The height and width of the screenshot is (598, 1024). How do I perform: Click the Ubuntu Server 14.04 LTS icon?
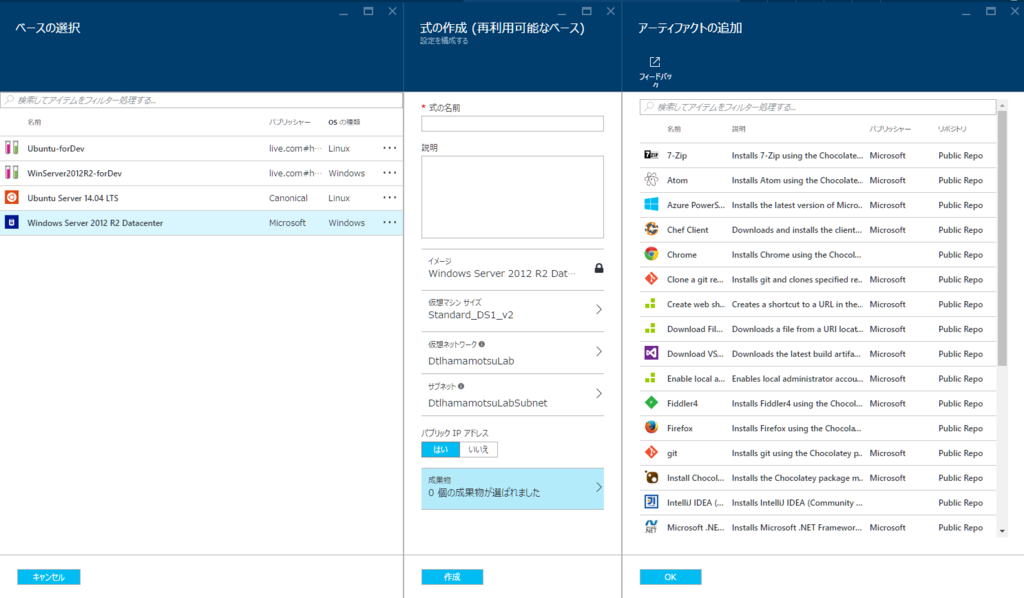11,197
